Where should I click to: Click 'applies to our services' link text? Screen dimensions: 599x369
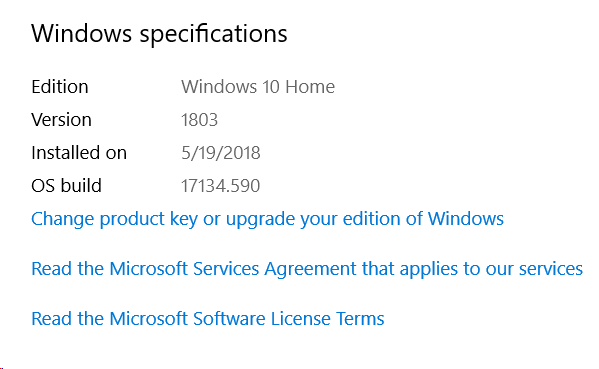tap(491, 270)
